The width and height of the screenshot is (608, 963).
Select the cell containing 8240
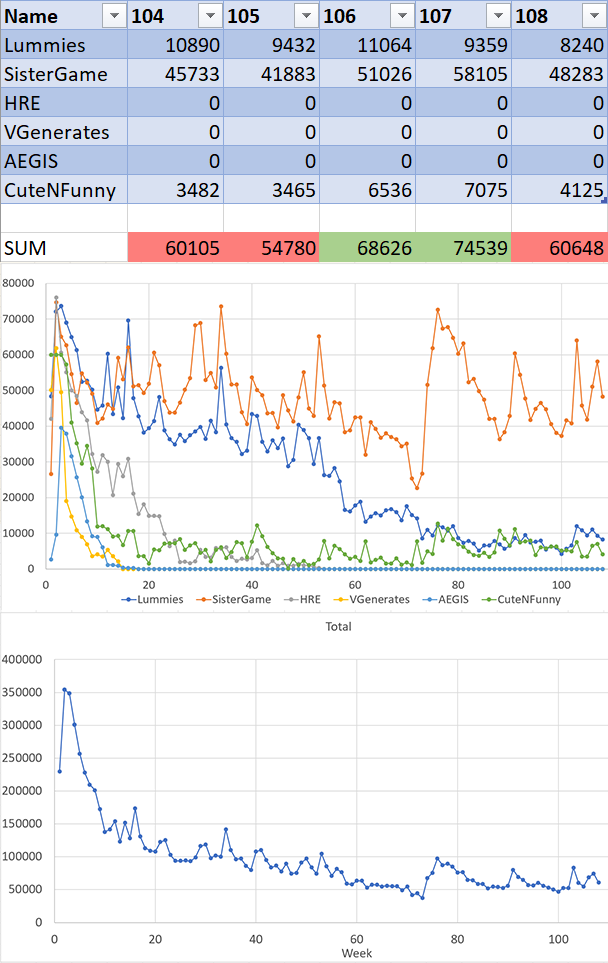pos(559,45)
